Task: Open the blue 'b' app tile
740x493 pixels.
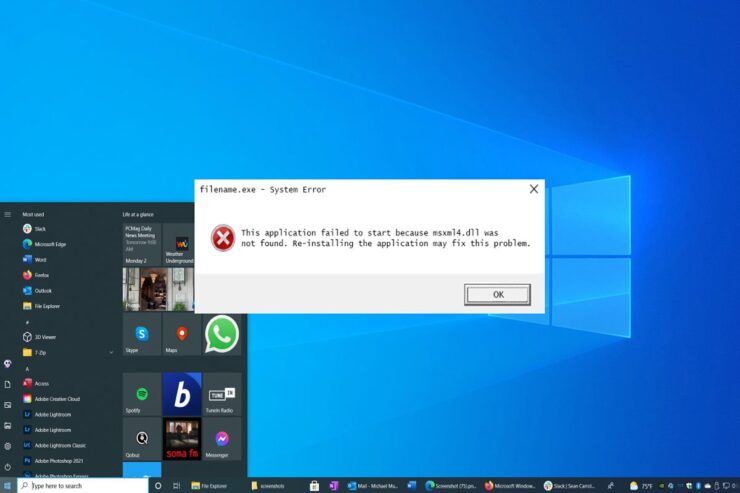Action: [182, 394]
